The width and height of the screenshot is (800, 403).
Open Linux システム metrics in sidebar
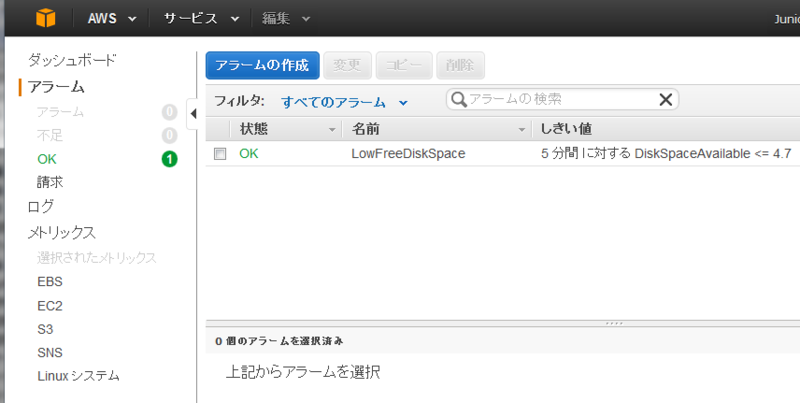[x=78, y=376]
